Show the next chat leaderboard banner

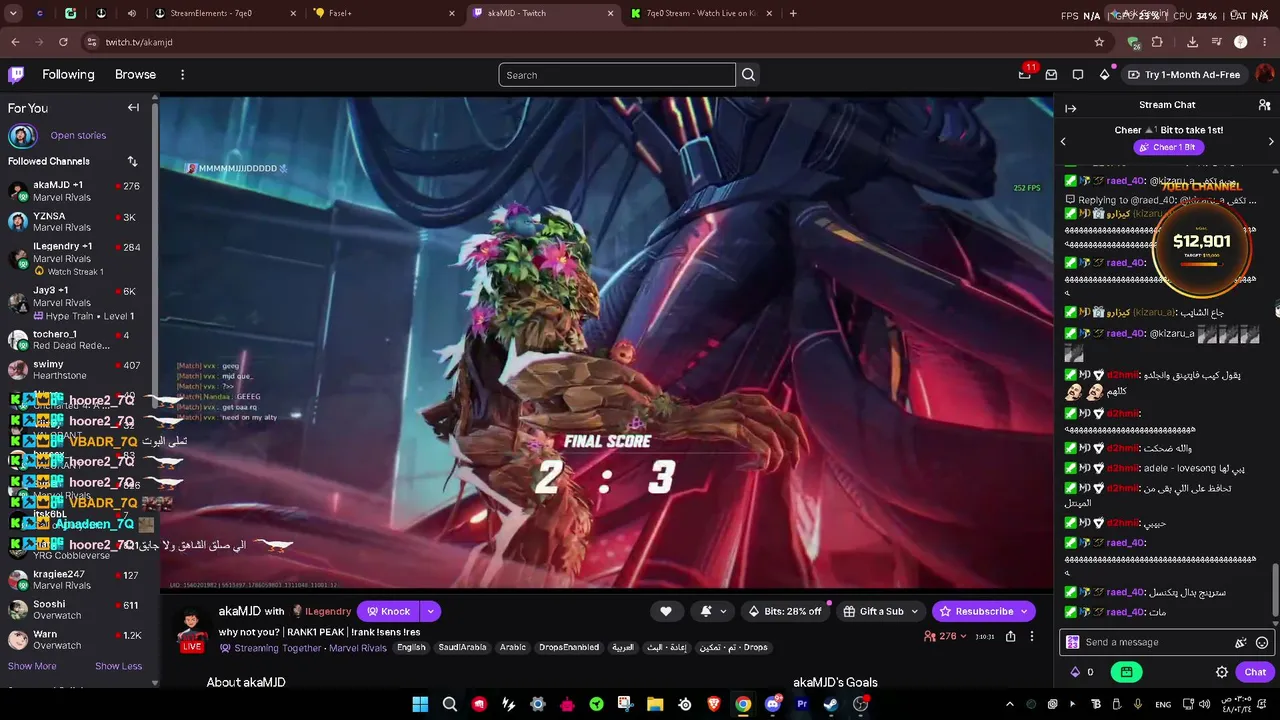(x=1271, y=142)
